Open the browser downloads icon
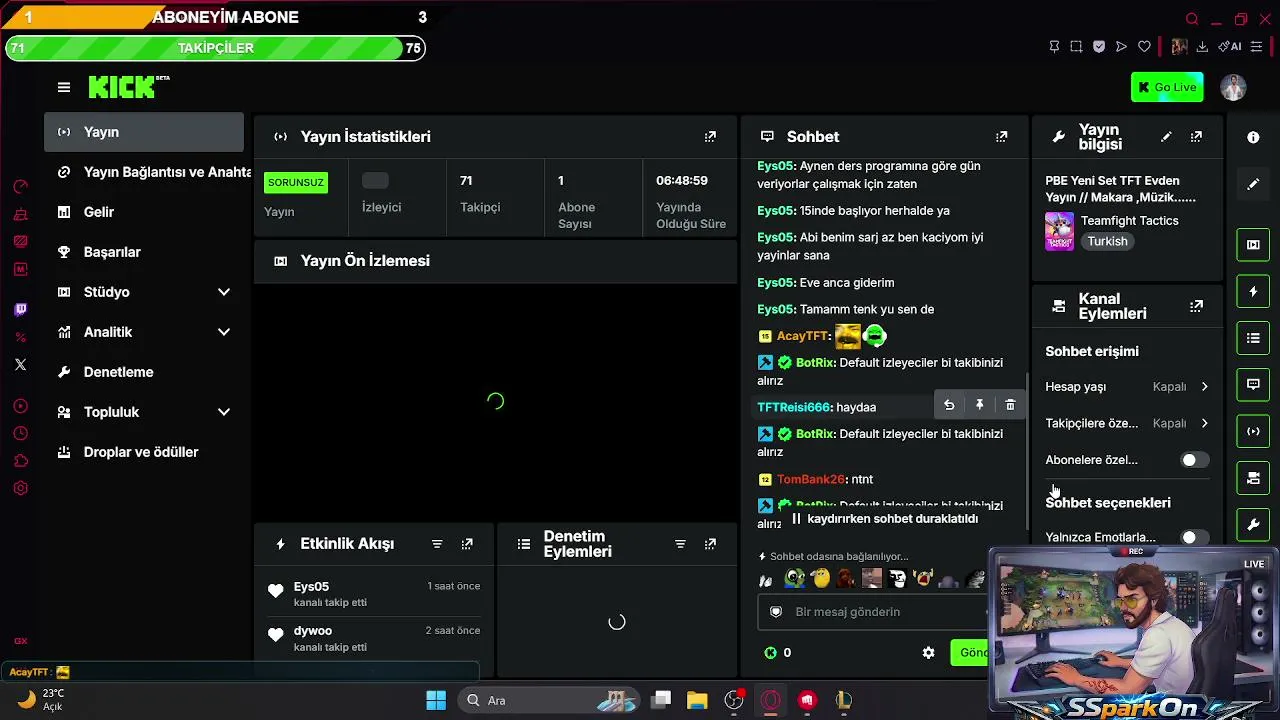Image resolution: width=1280 pixels, height=720 pixels. (x=1202, y=47)
